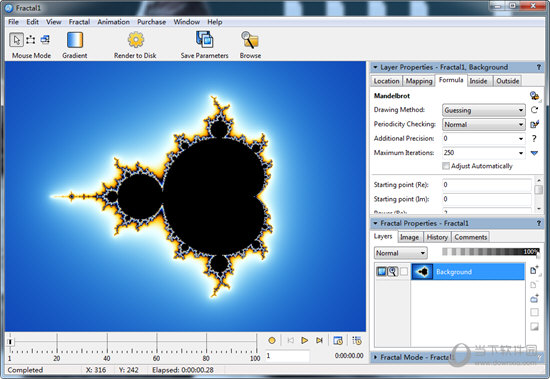Click the Save Parameters icon

(204, 39)
